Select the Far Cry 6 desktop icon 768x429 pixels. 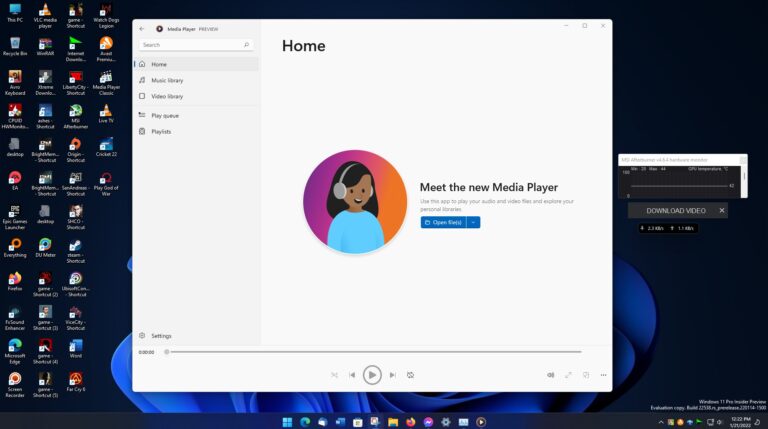pos(75,382)
